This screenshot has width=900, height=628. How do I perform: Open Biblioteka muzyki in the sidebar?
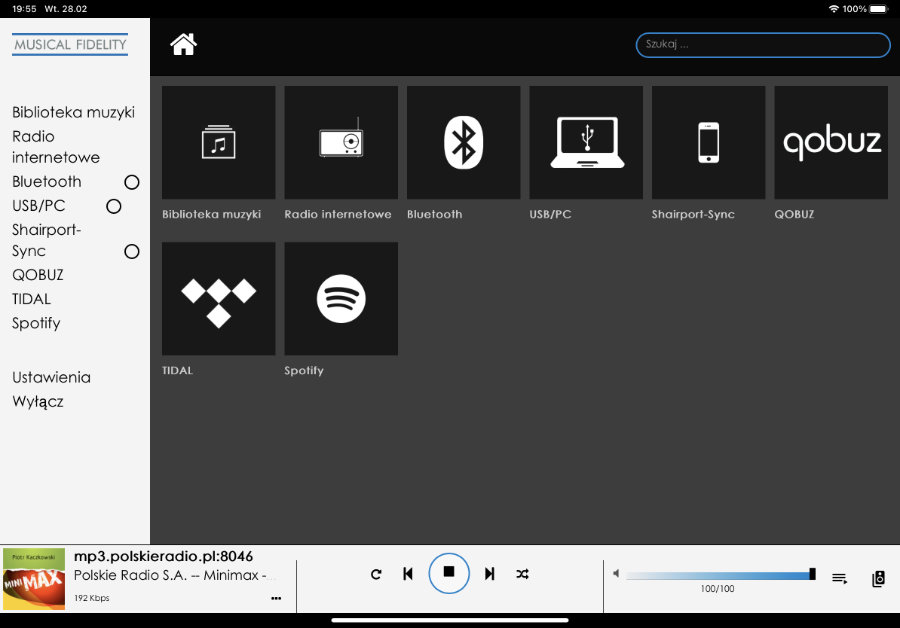(x=73, y=112)
